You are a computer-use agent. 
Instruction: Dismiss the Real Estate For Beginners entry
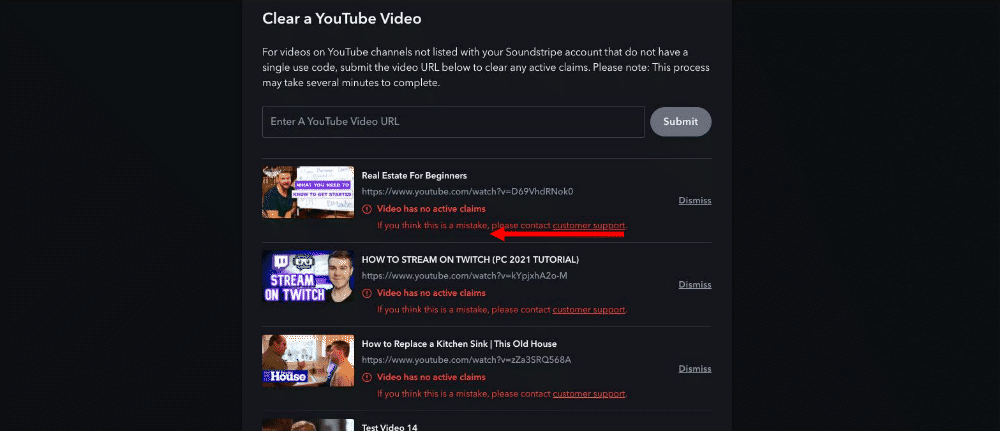pyautogui.click(x=694, y=200)
